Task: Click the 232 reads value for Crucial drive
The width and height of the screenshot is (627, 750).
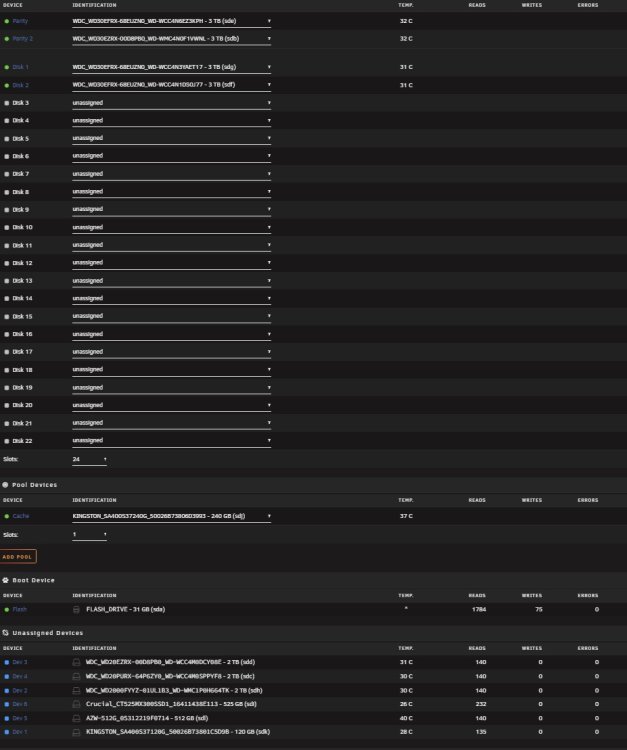Action: (x=481, y=704)
